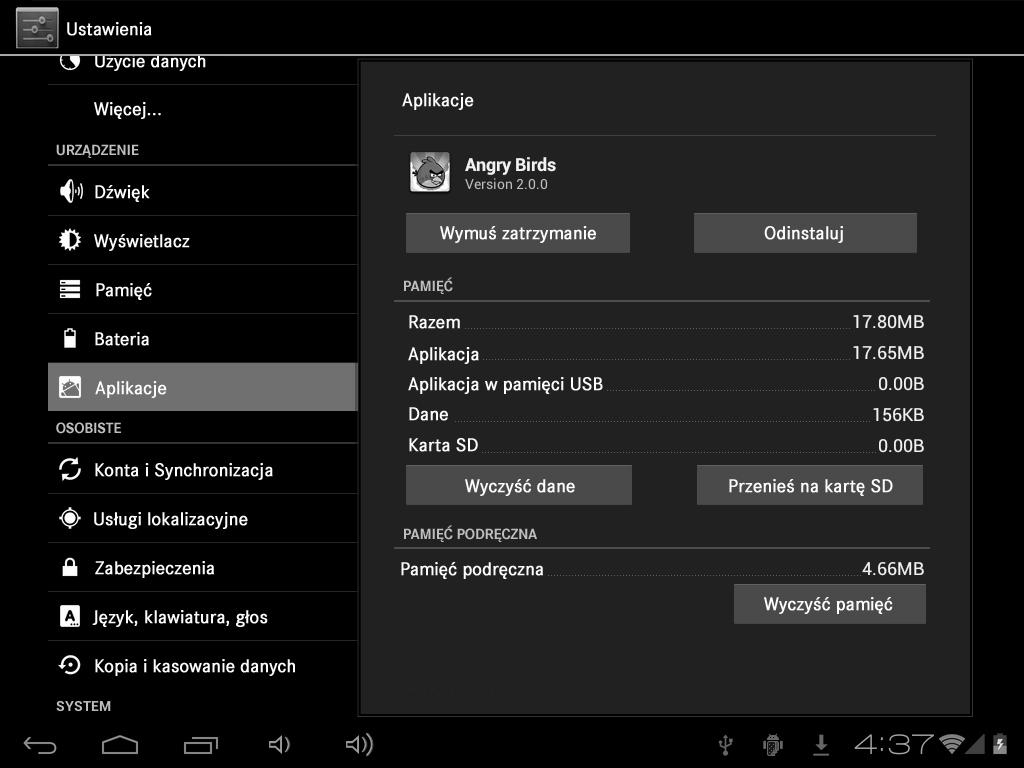Tap the download notification icon
Image resolution: width=1024 pixels, height=768 pixels.
(822, 744)
